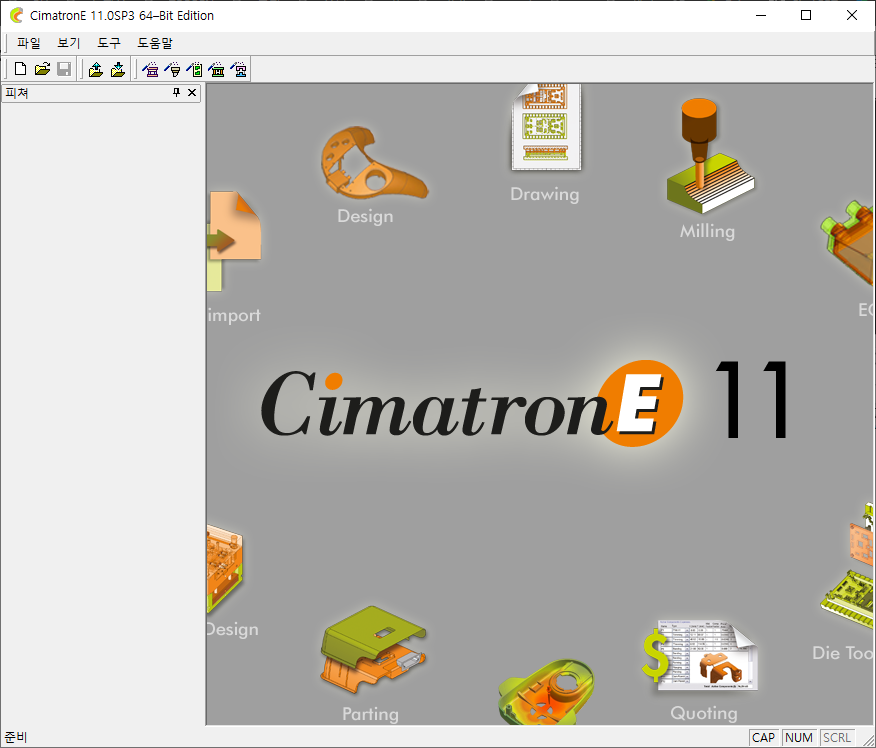Minimize the CimatronE window
The width and height of the screenshot is (876, 748).
(x=761, y=15)
